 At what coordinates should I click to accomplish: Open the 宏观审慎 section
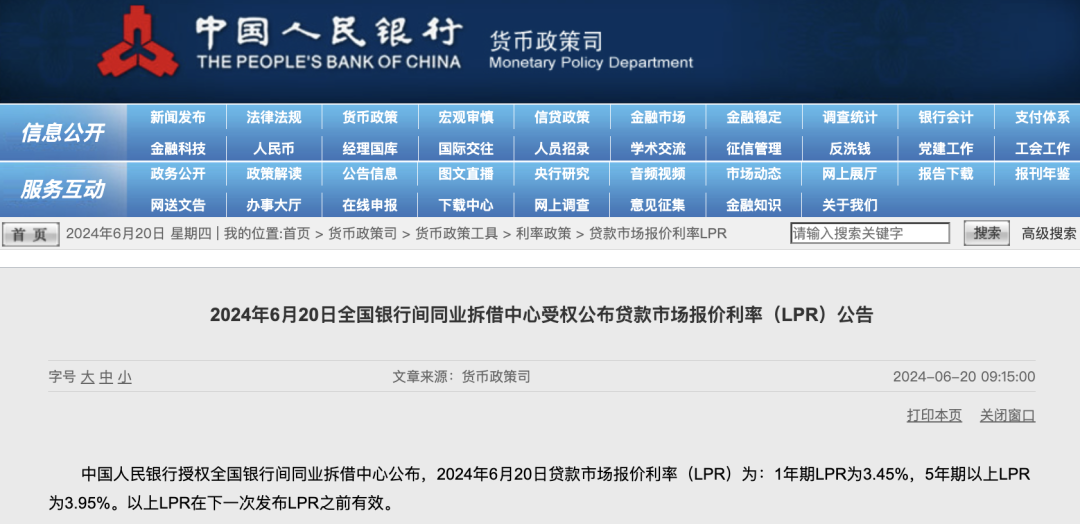pyautogui.click(x=466, y=118)
